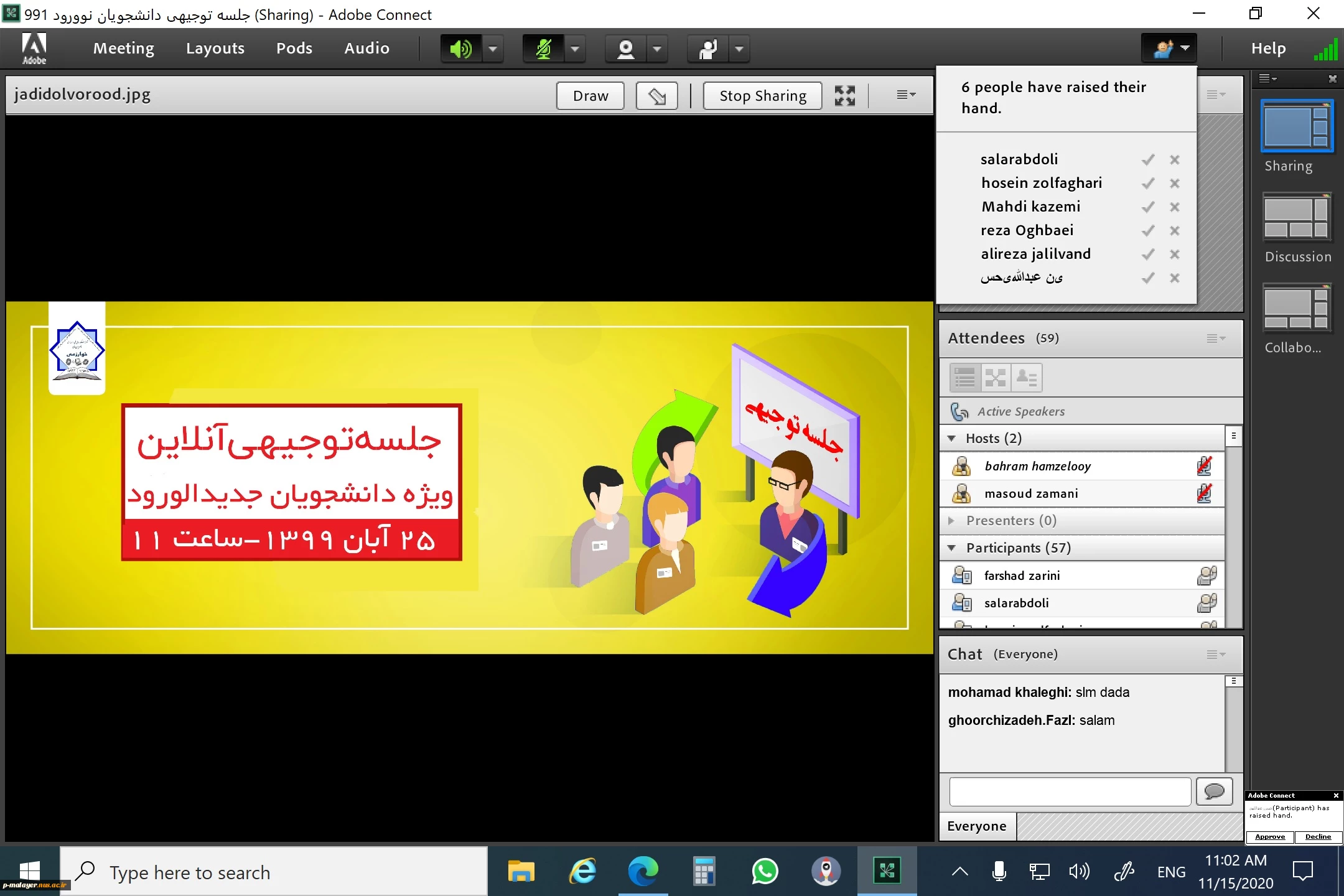Click the raise hand status icon
1344x896 pixels.
tap(707, 49)
